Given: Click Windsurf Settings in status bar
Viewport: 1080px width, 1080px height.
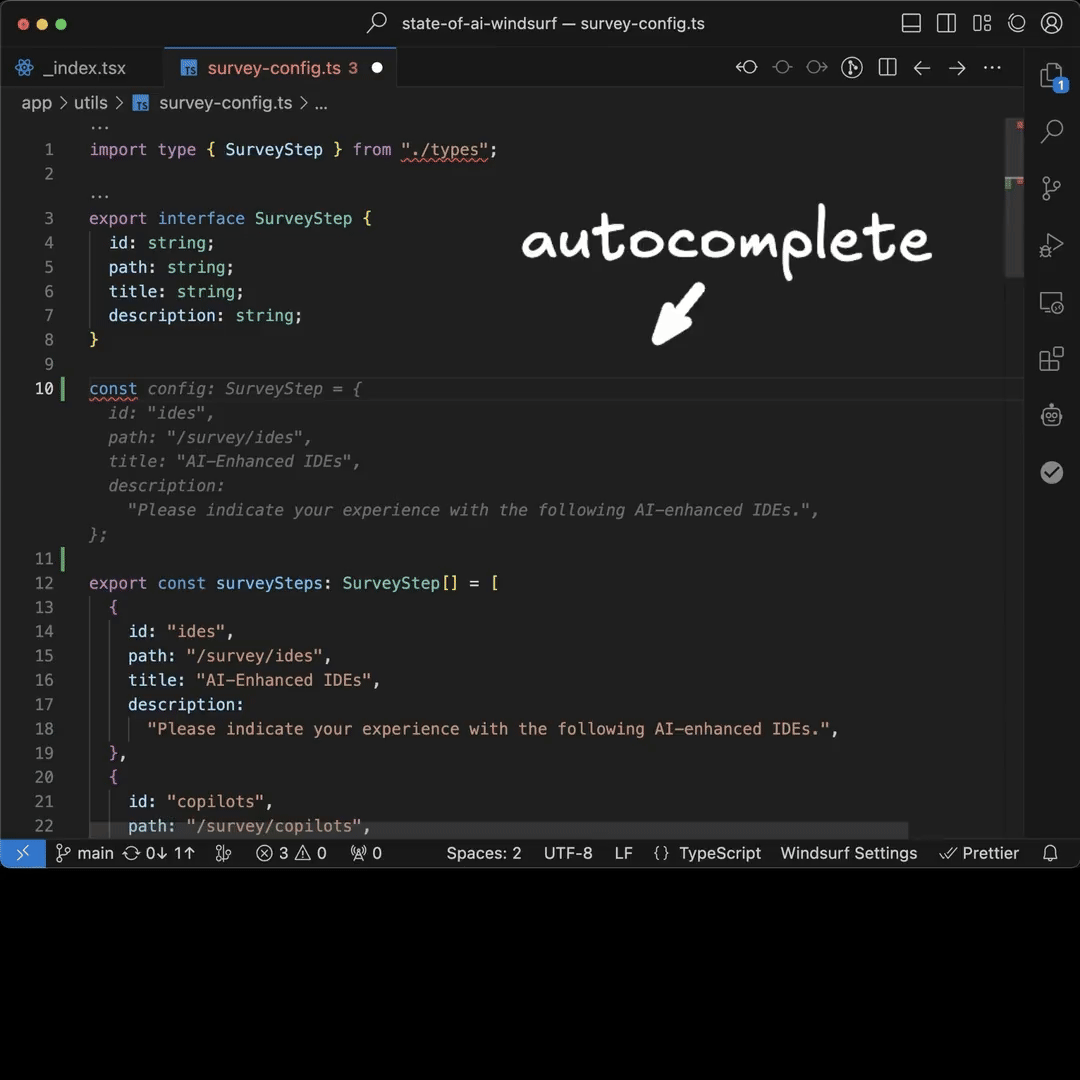Looking at the screenshot, I should coord(848,853).
